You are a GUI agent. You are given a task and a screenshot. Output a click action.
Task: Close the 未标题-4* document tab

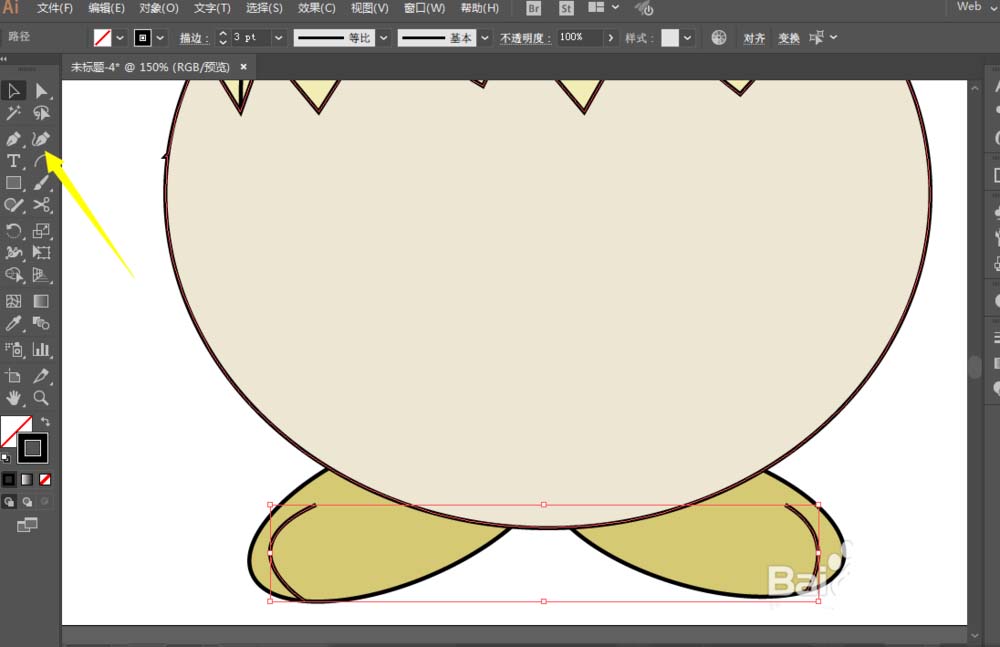point(243,66)
